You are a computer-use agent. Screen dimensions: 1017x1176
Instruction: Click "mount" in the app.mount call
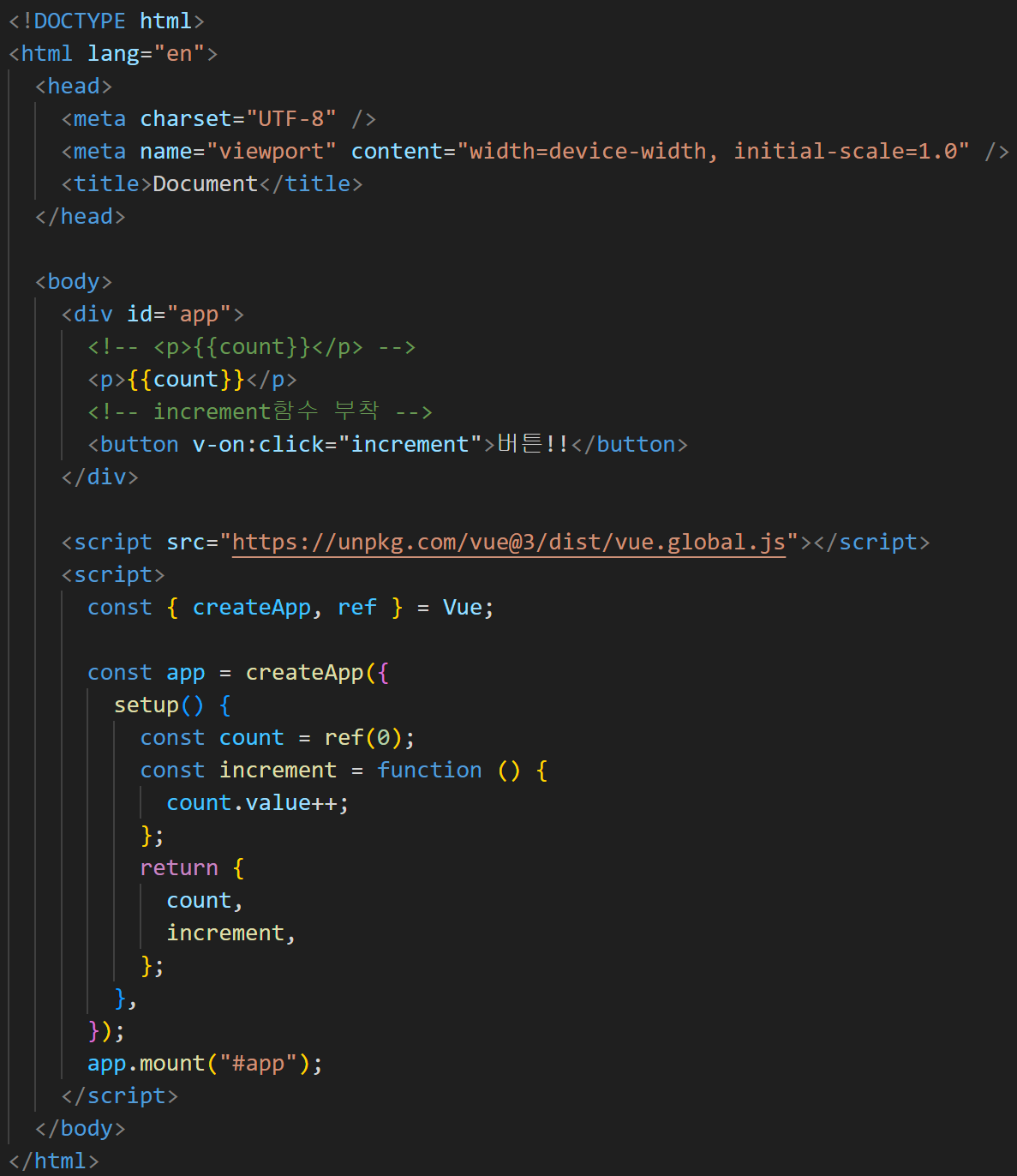(172, 1064)
